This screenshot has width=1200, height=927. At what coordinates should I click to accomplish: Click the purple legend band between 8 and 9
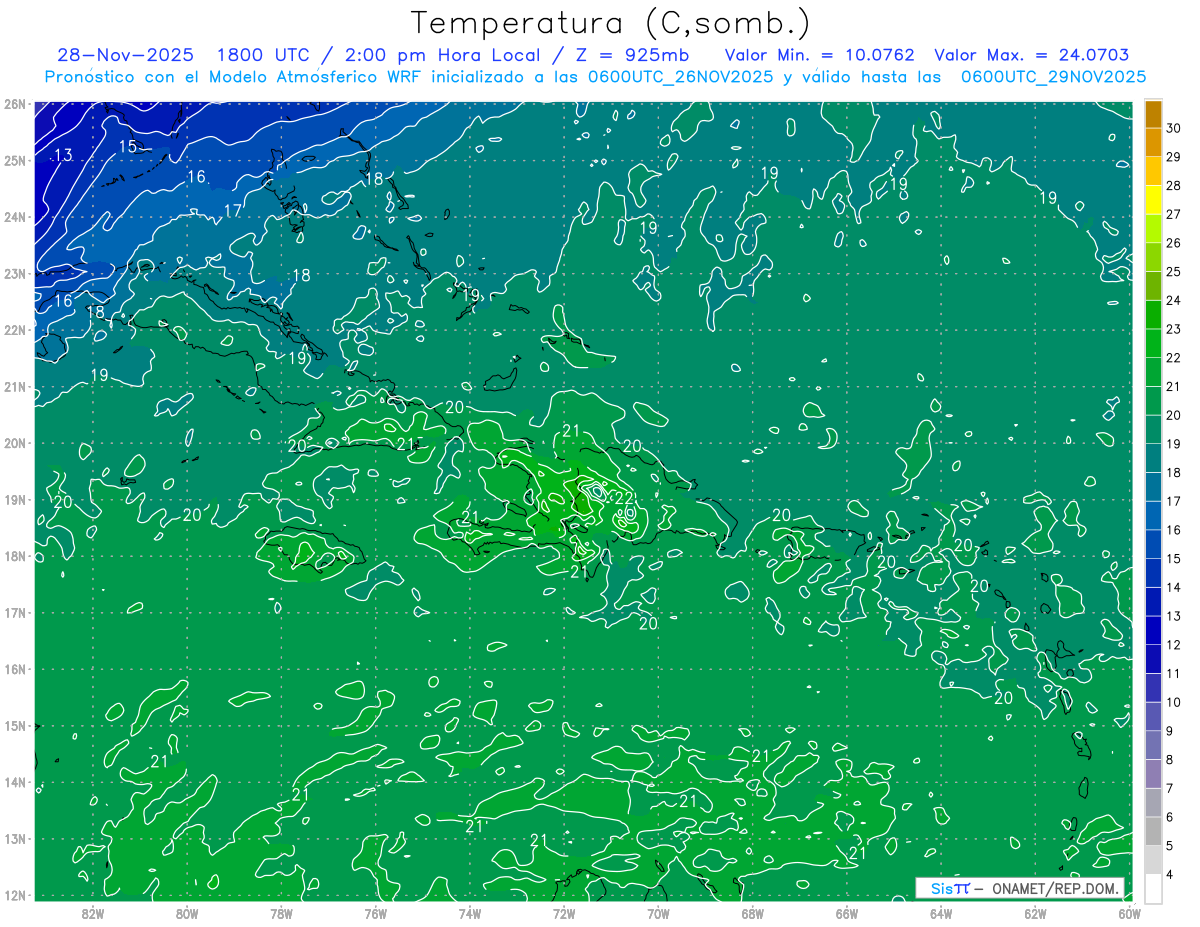pos(1153,745)
